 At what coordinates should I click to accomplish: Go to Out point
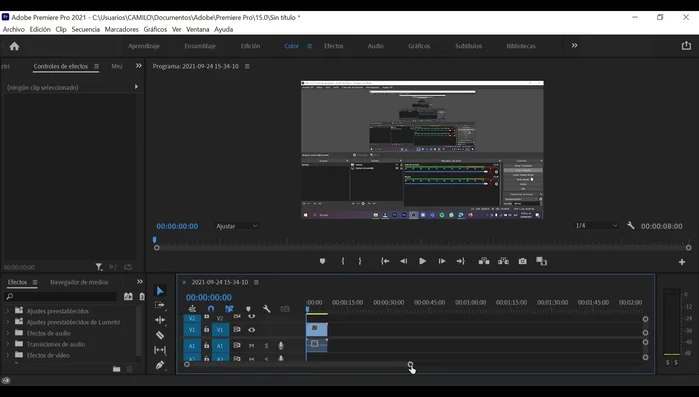(461, 261)
